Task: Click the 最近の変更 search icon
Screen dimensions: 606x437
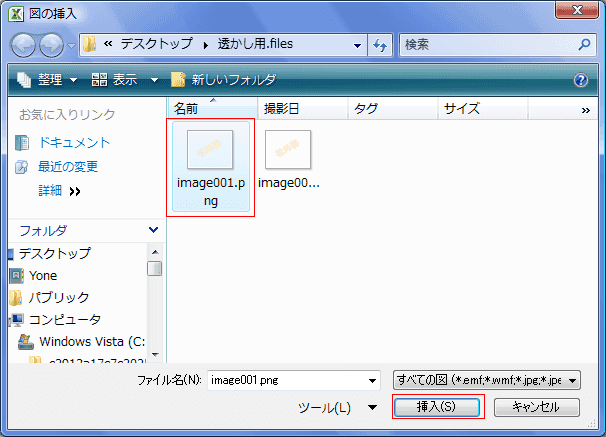Action: click(x=21, y=167)
